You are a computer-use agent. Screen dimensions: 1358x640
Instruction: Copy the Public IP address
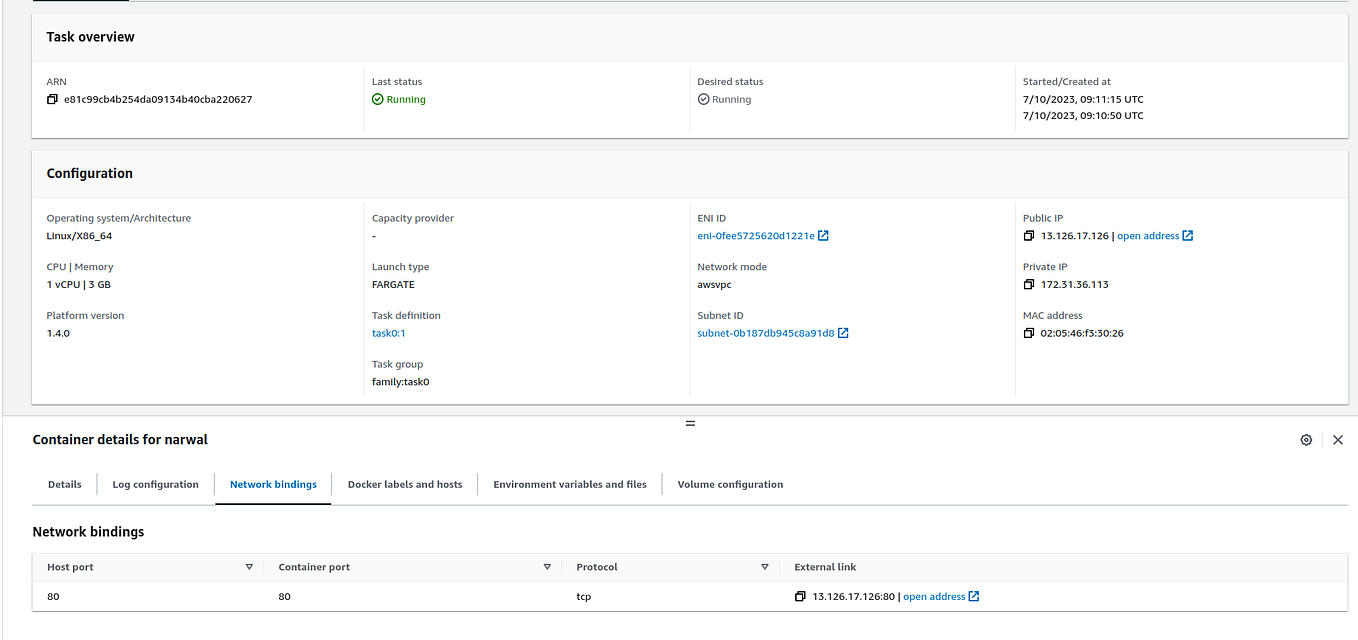click(x=1028, y=235)
